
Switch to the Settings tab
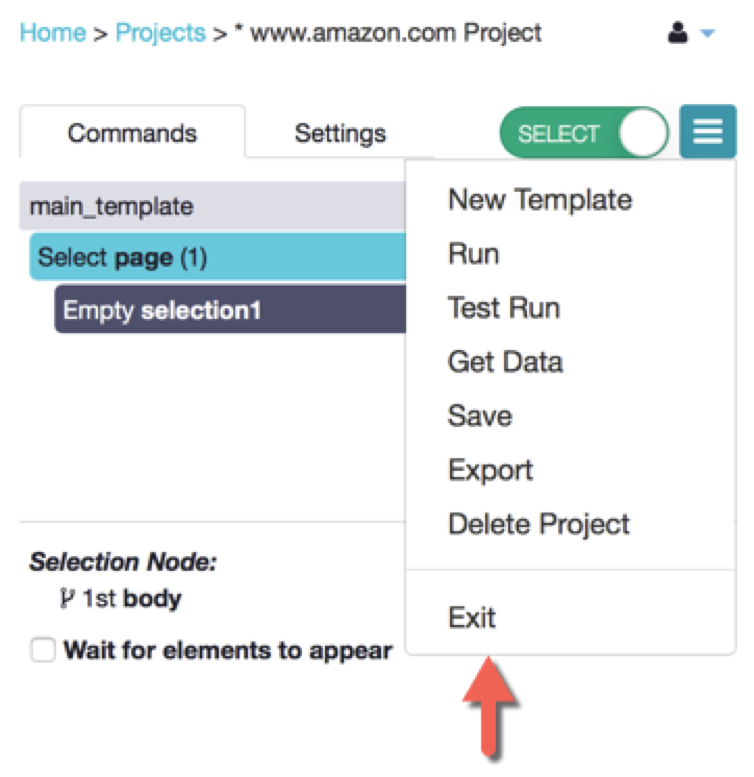pyautogui.click(x=340, y=133)
